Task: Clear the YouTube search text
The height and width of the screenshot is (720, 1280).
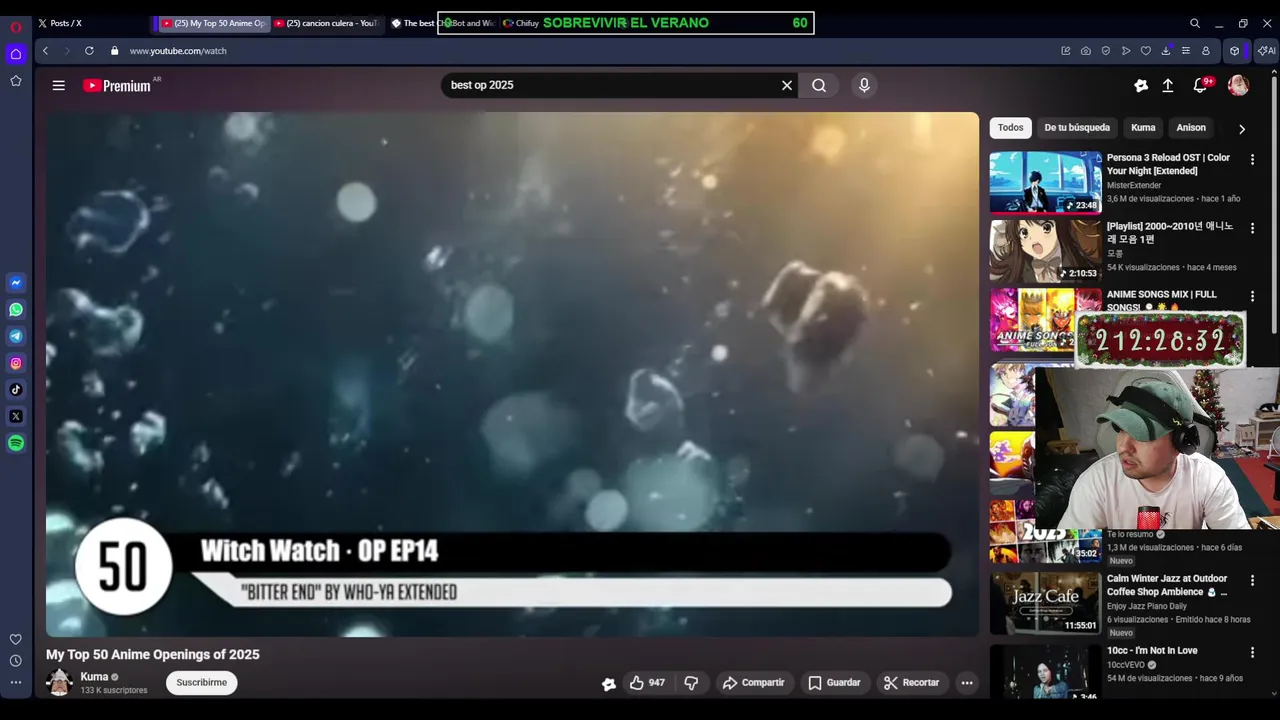Action: click(x=787, y=85)
